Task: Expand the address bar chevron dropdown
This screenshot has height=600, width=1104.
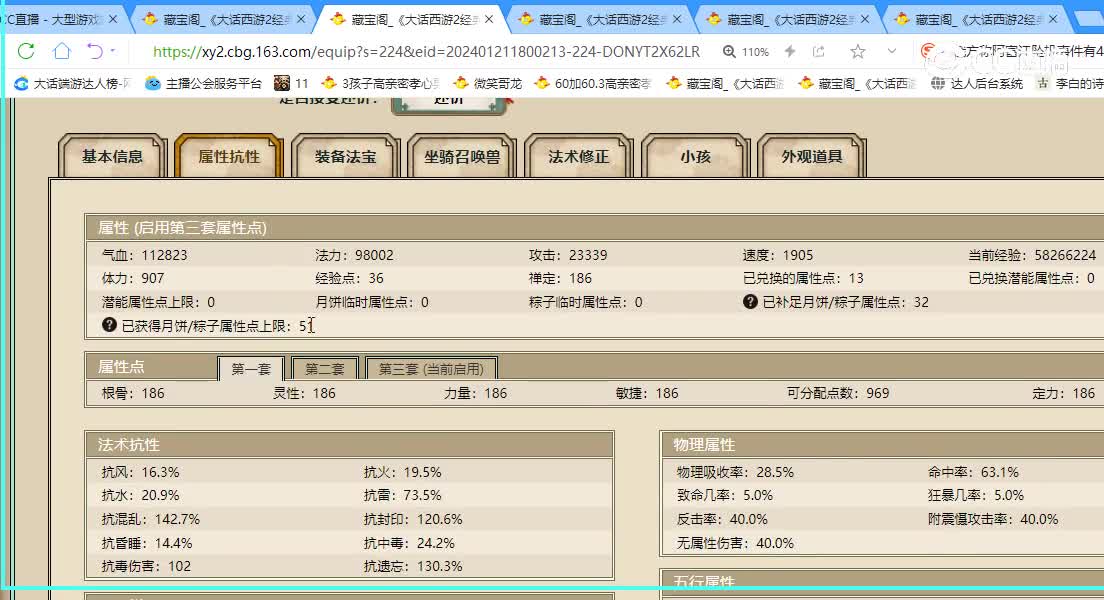Action: tap(892, 51)
